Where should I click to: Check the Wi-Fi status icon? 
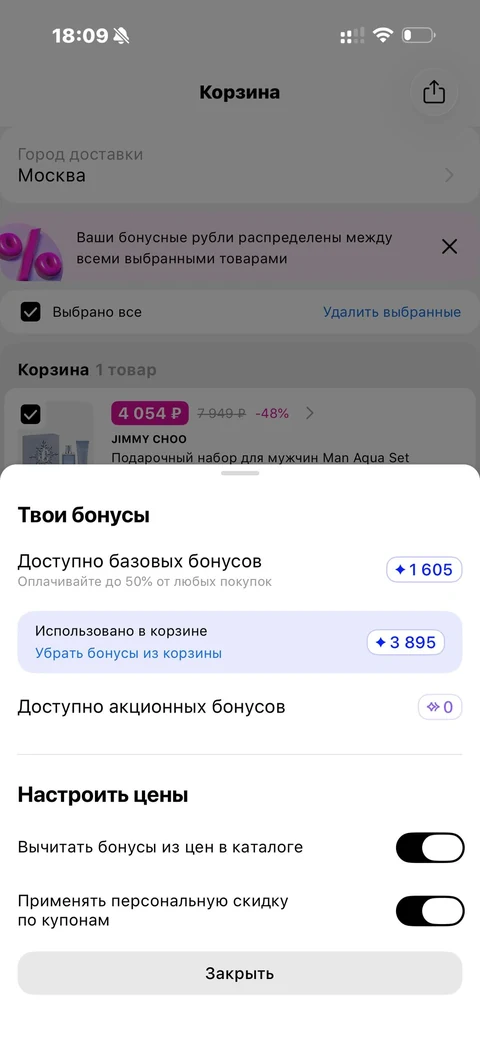point(382,35)
